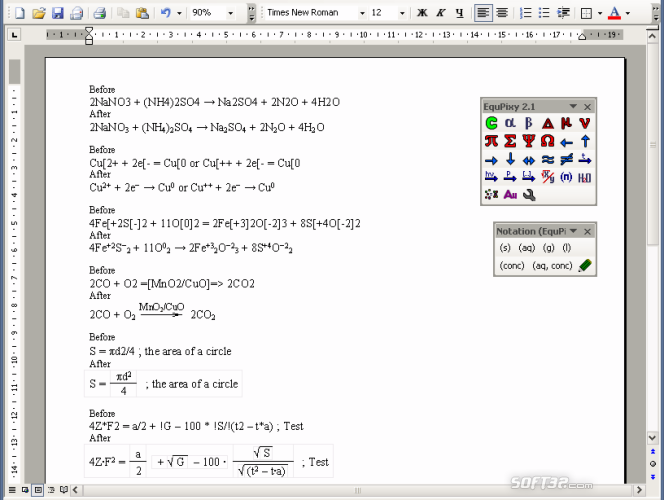Insert the Pi symbol from EquPixy
The image size is (664, 500).
[x=491, y=141]
